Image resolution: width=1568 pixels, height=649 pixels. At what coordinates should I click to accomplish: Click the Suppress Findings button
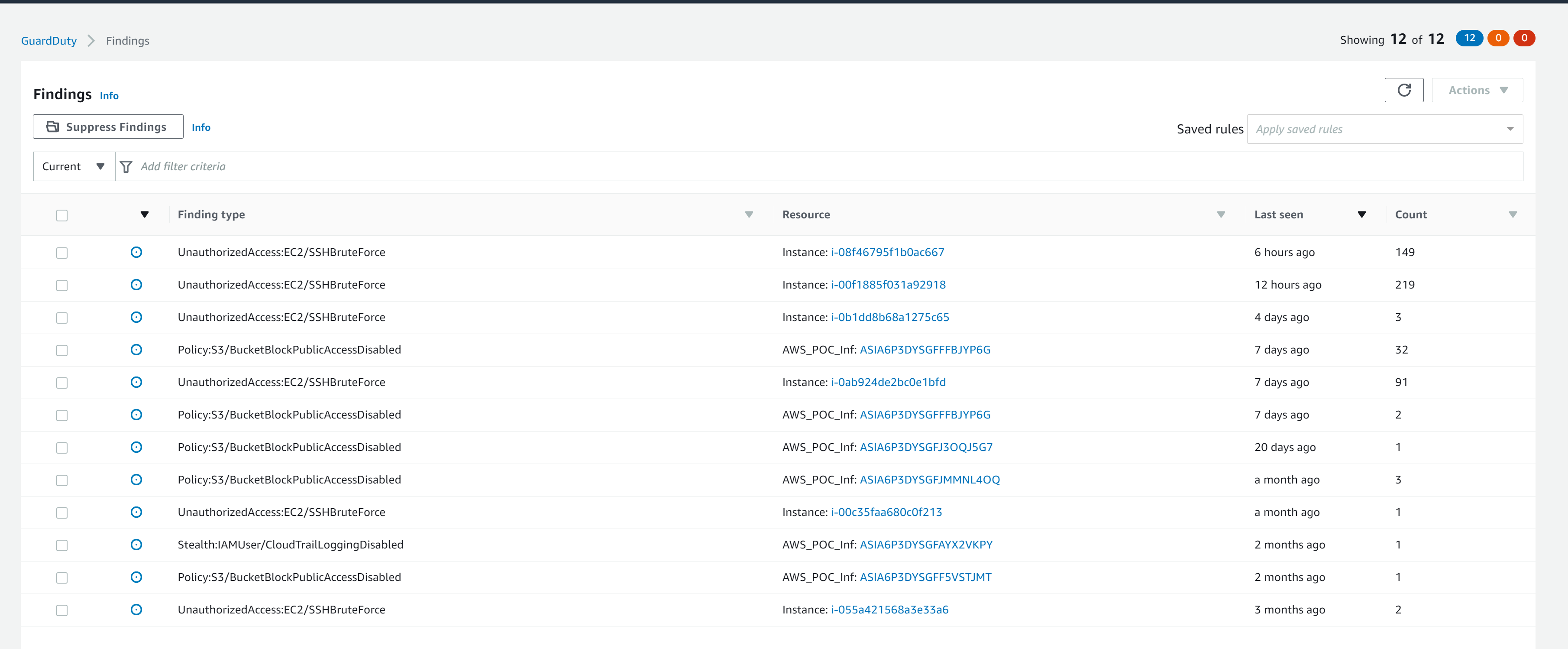[108, 127]
